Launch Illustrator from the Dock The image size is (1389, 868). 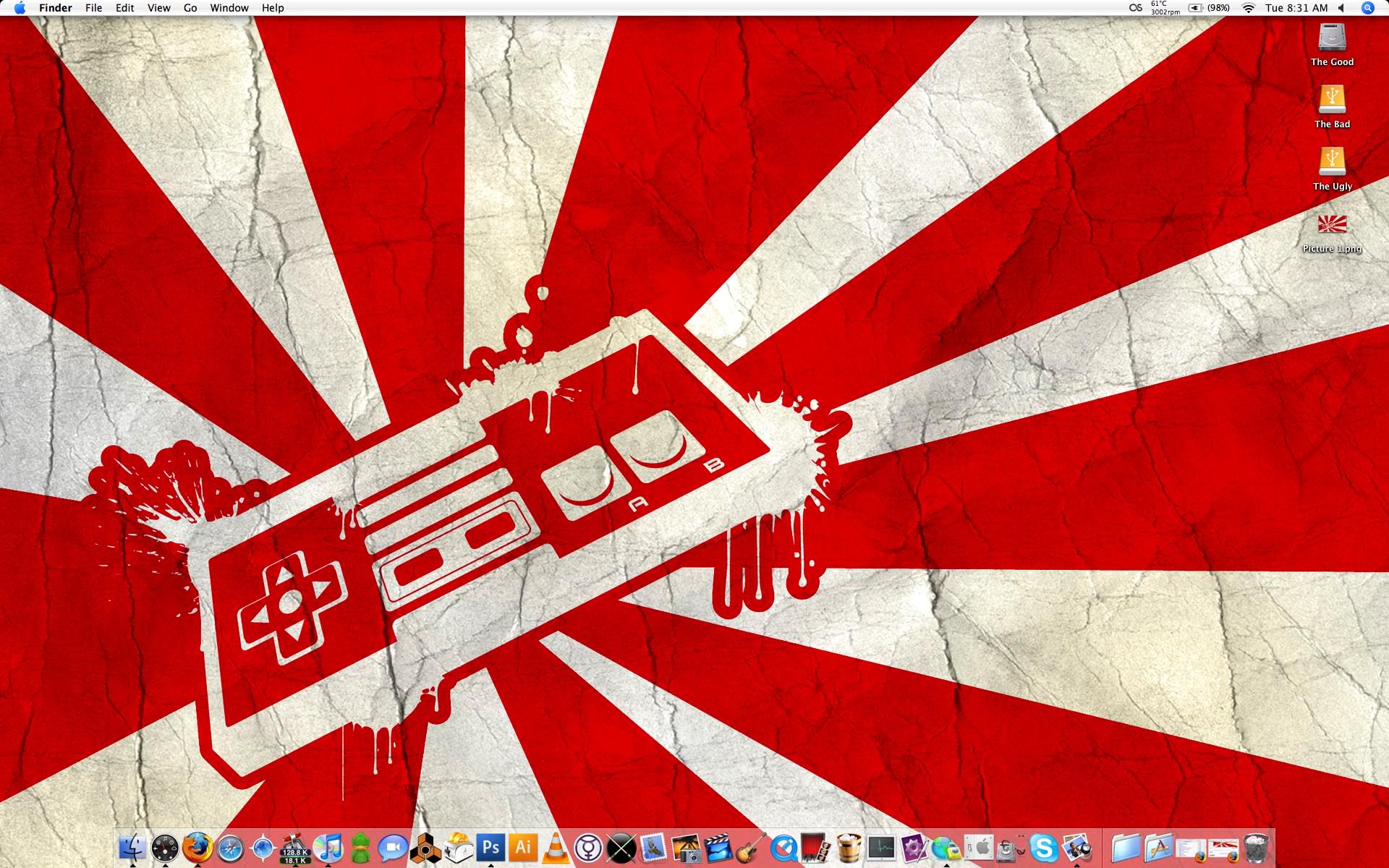[523, 848]
